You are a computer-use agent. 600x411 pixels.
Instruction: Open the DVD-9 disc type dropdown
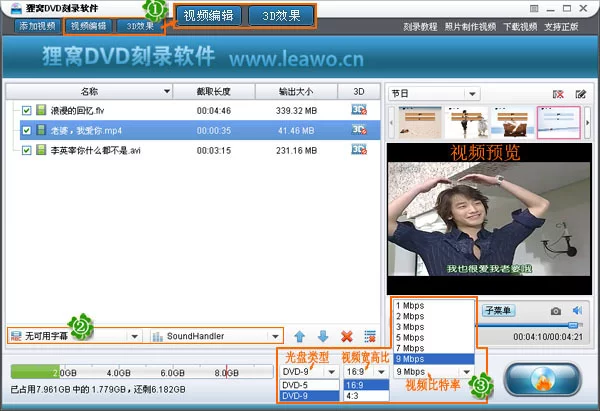coord(309,372)
